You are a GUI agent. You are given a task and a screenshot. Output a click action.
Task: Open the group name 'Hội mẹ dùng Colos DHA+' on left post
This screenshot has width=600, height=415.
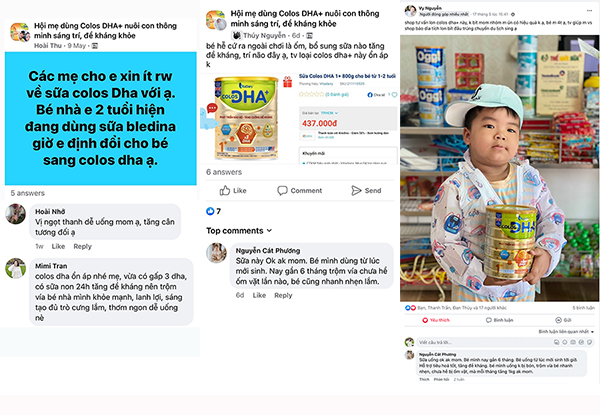pos(105,31)
